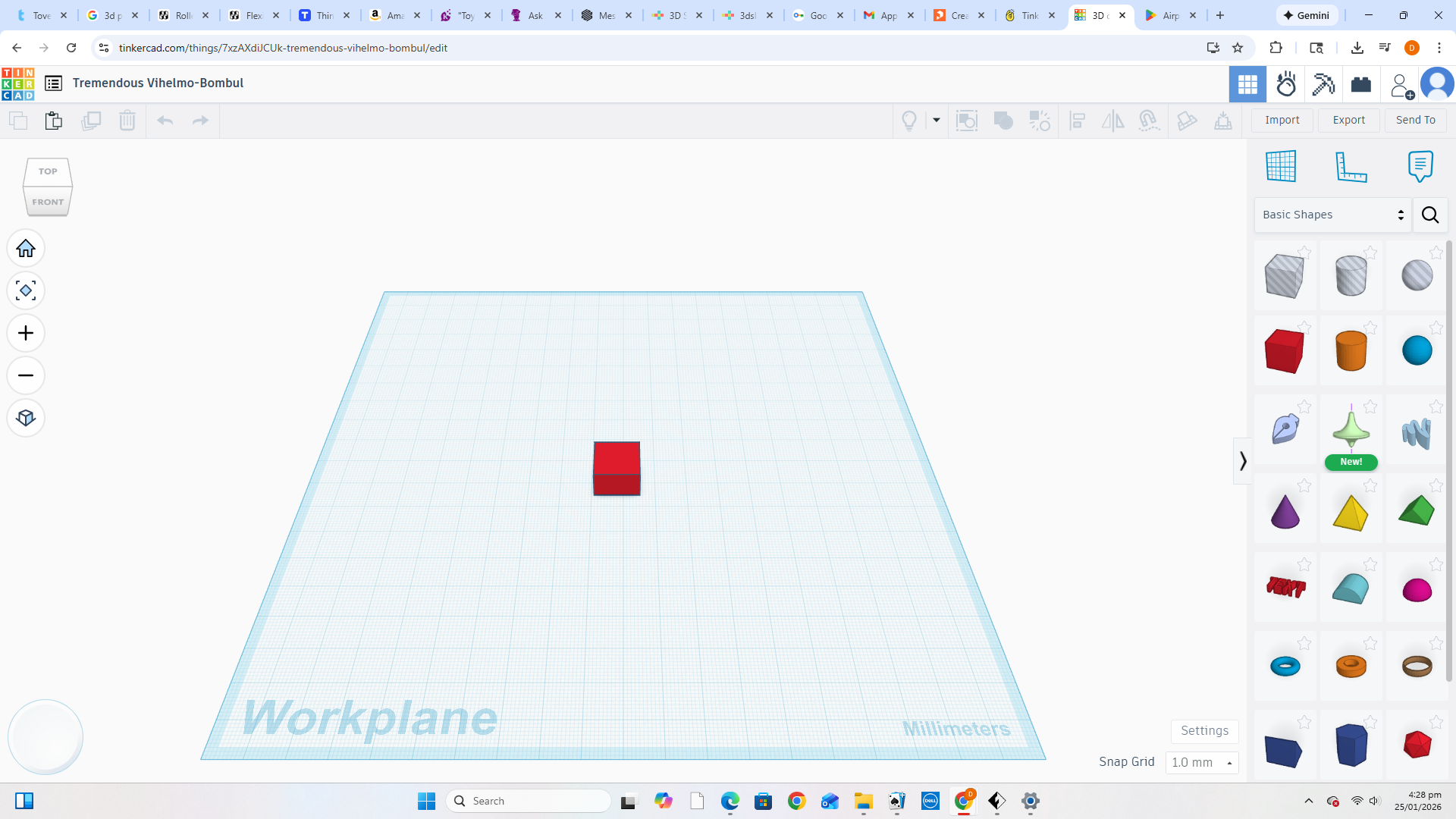1456x819 pixels.
Task: Open the user profile avatar
Action: [1437, 84]
